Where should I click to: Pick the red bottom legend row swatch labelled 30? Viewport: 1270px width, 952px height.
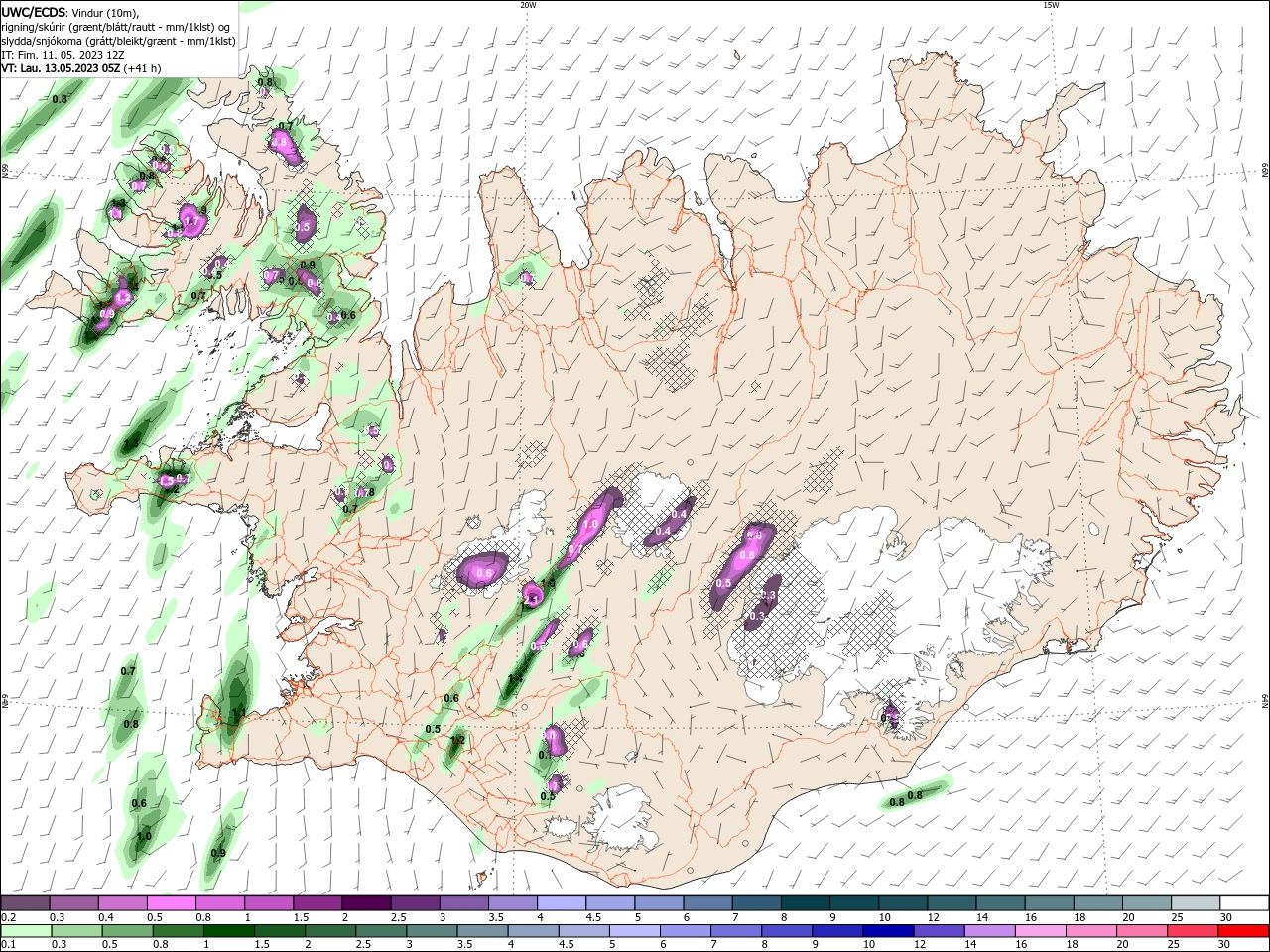point(1243,931)
